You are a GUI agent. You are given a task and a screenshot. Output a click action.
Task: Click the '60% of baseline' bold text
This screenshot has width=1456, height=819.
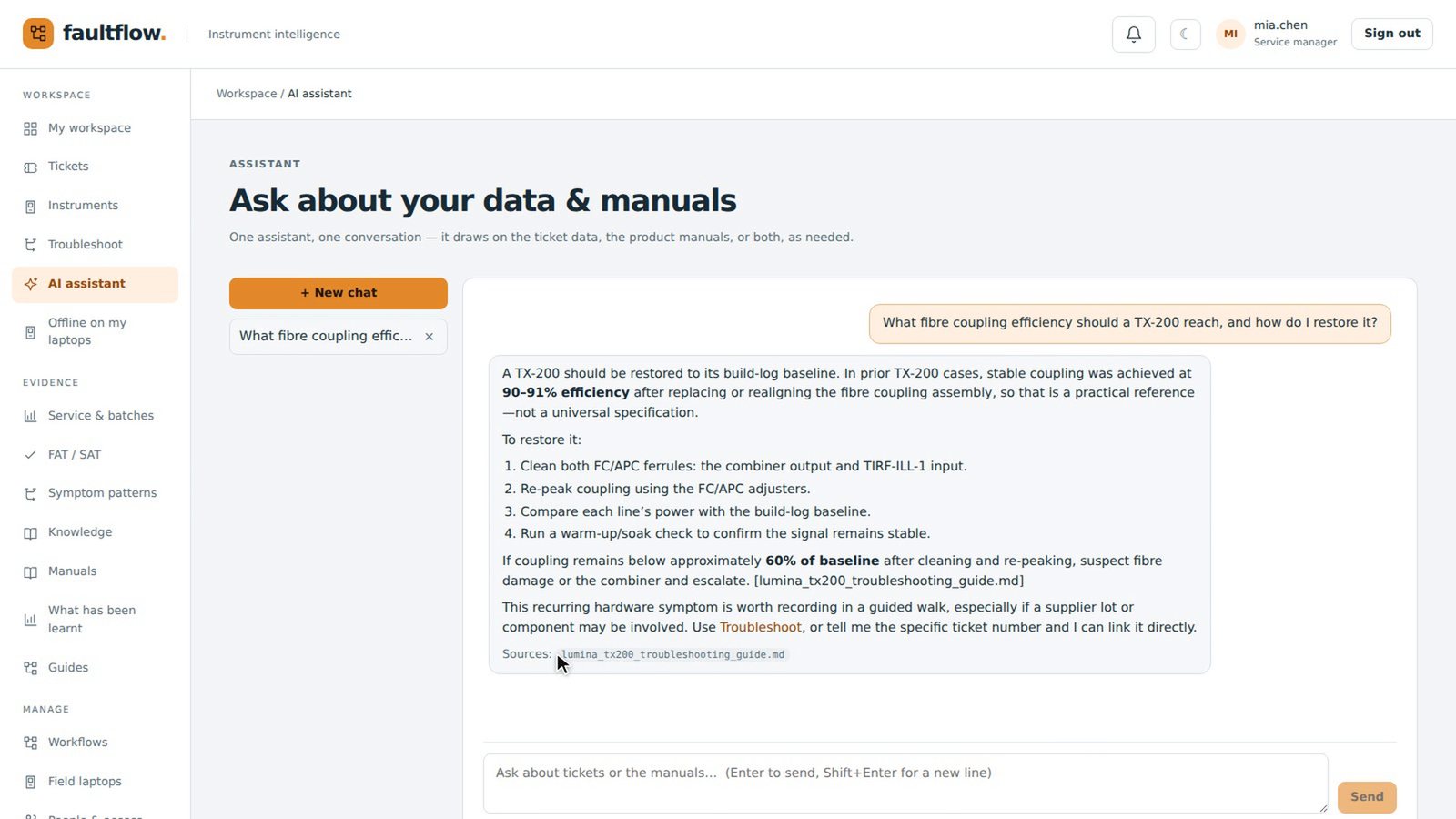click(x=823, y=561)
